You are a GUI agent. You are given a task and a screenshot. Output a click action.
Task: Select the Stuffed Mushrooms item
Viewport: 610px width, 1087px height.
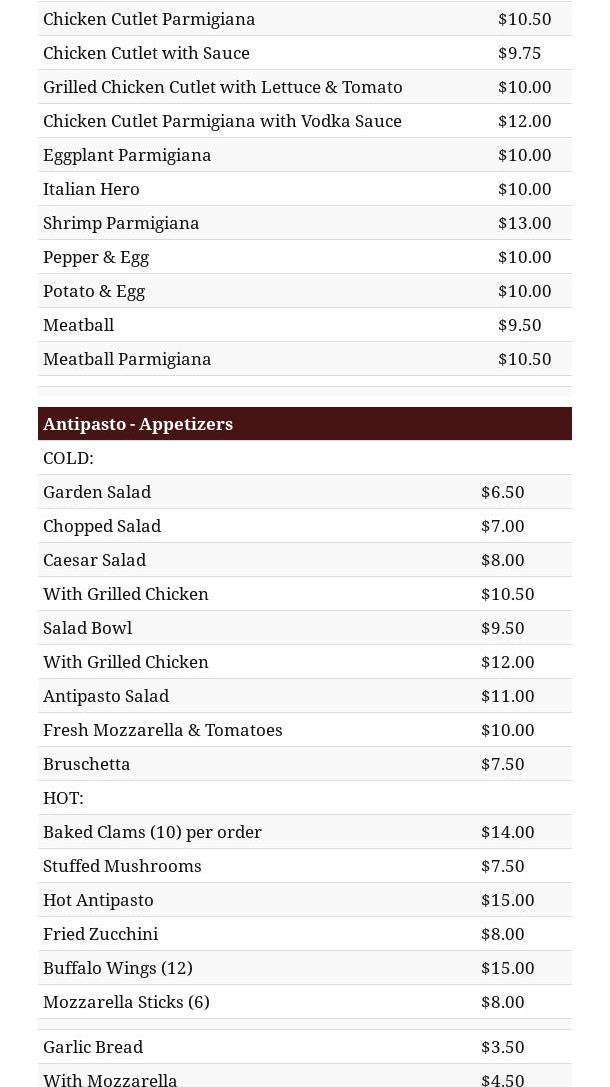coord(122,866)
